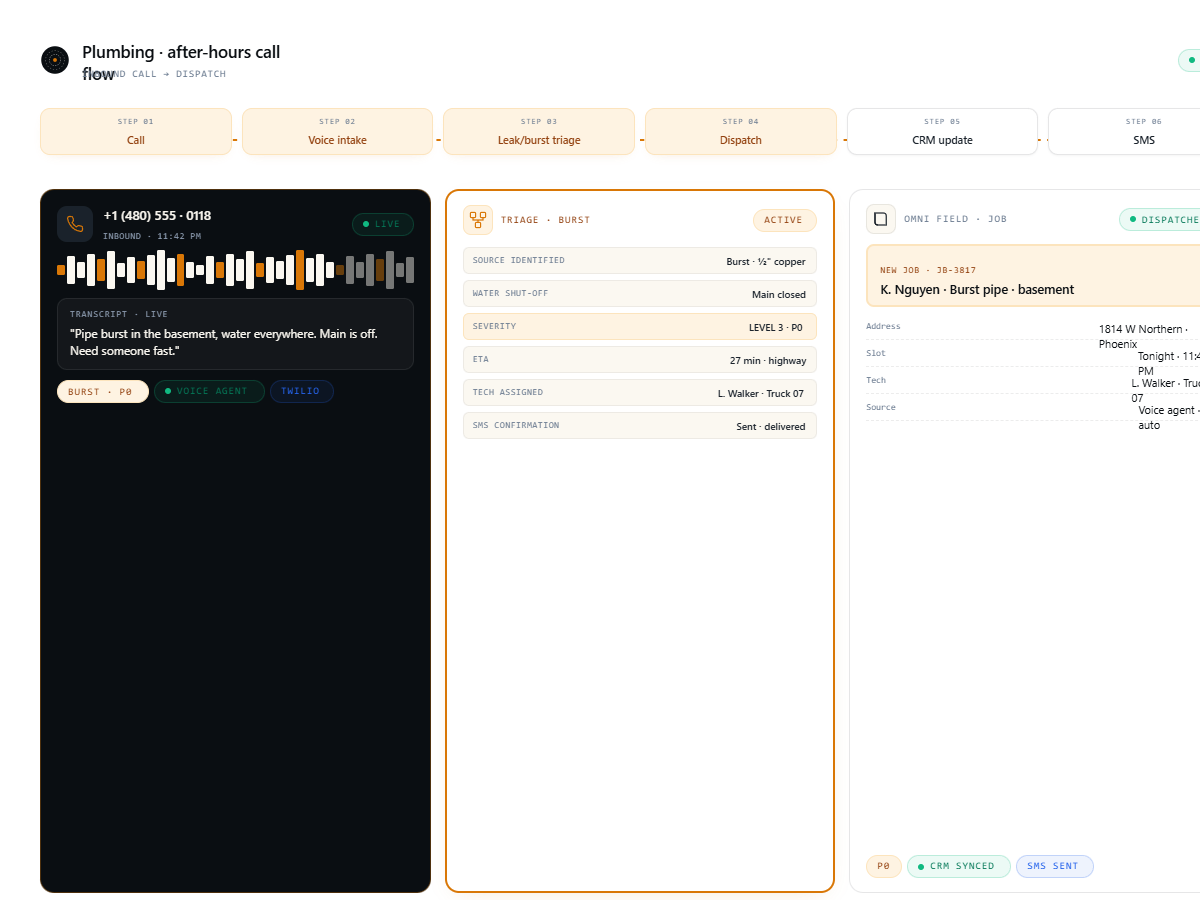Click the phone number +1 (480) 555 · 0118
This screenshot has width=1200, height=900.
click(157, 215)
